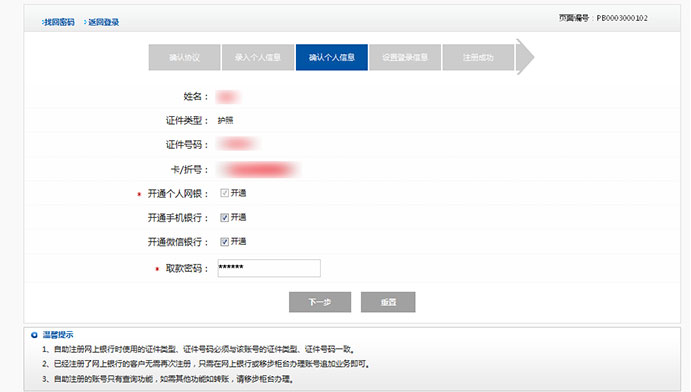The width and height of the screenshot is (691, 392).
Task: Click the 姓名 label
Action: 196,96
